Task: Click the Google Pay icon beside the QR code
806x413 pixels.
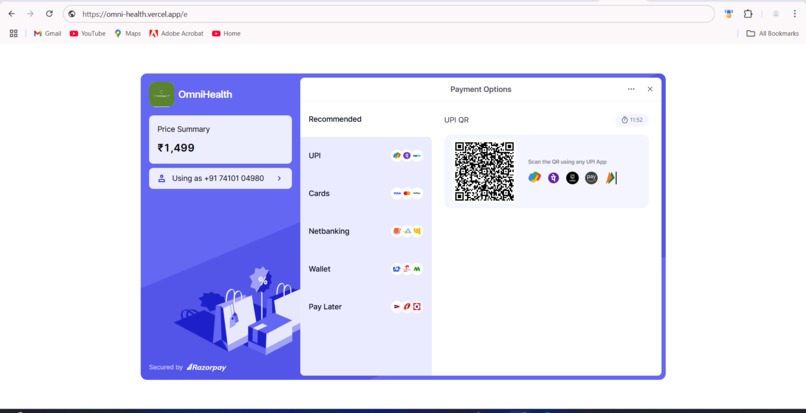Action: [x=534, y=178]
